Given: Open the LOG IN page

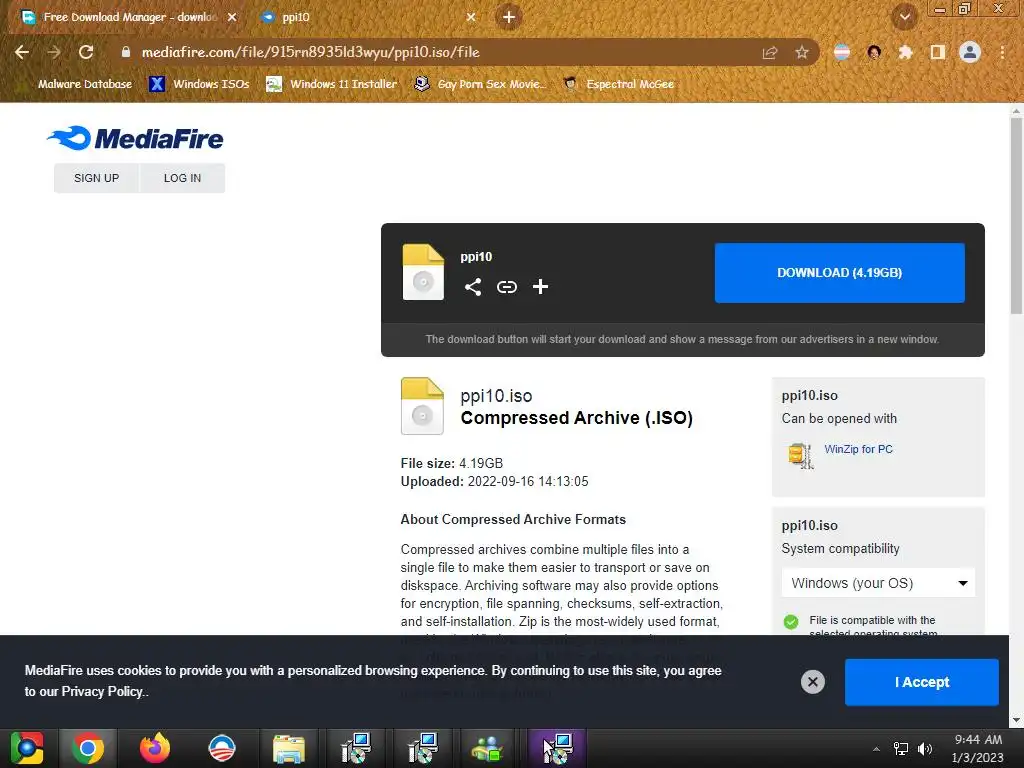Looking at the screenshot, I should point(182,178).
